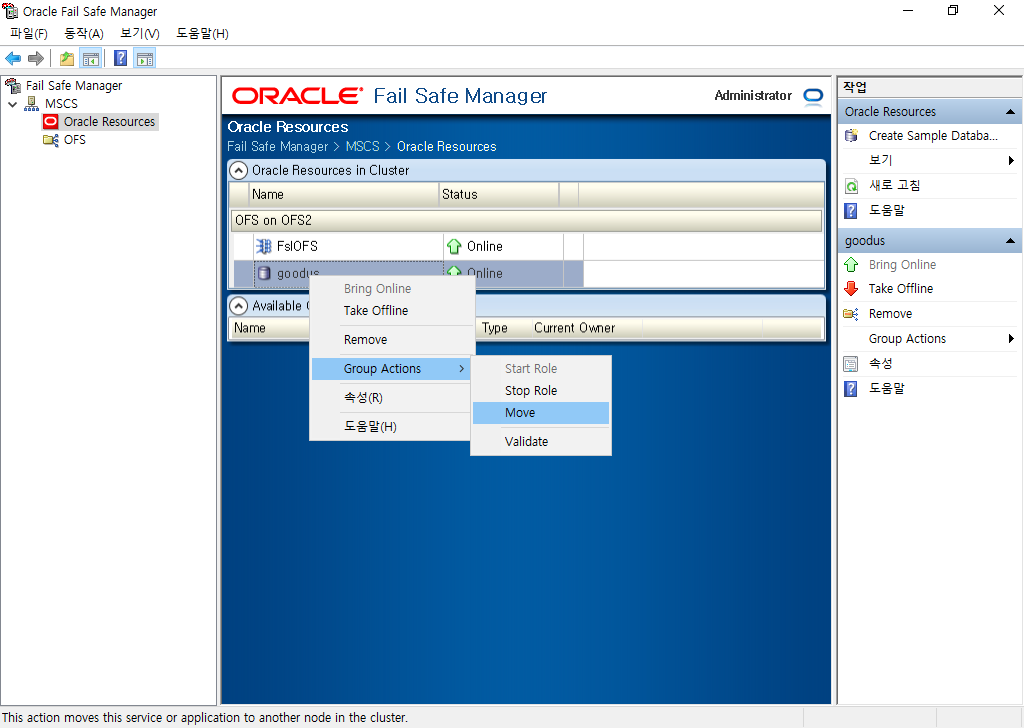Click red Take Offline arrow icon in Actions
The height and width of the screenshot is (728, 1024).
[851, 289]
